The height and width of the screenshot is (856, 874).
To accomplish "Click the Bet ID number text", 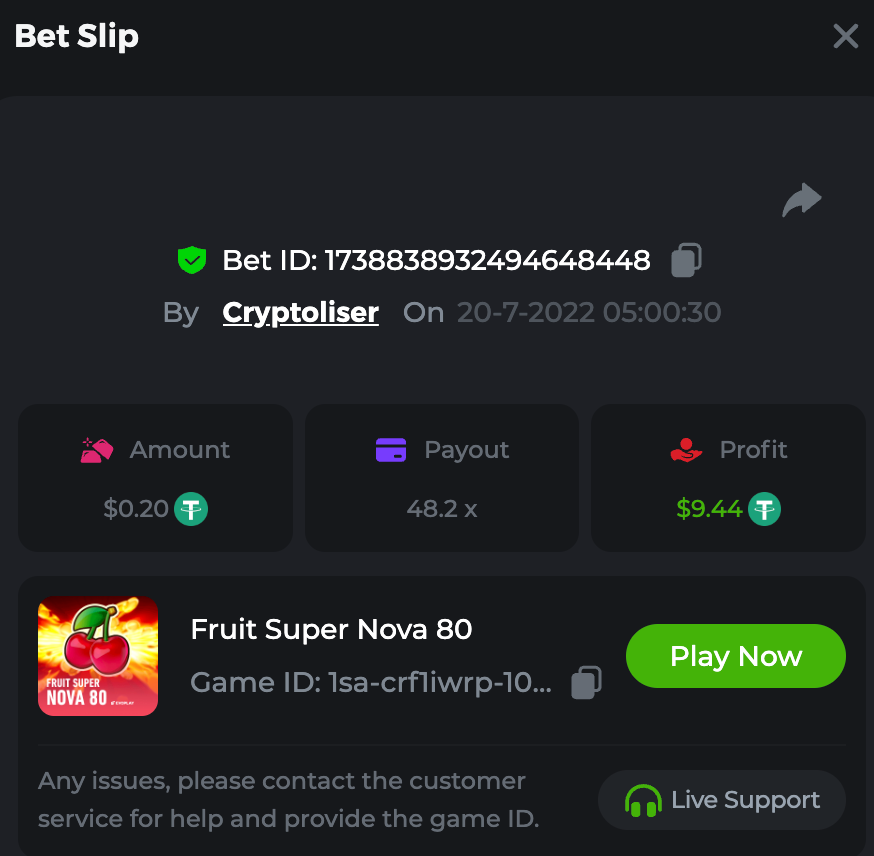I will (x=487, y=261).
